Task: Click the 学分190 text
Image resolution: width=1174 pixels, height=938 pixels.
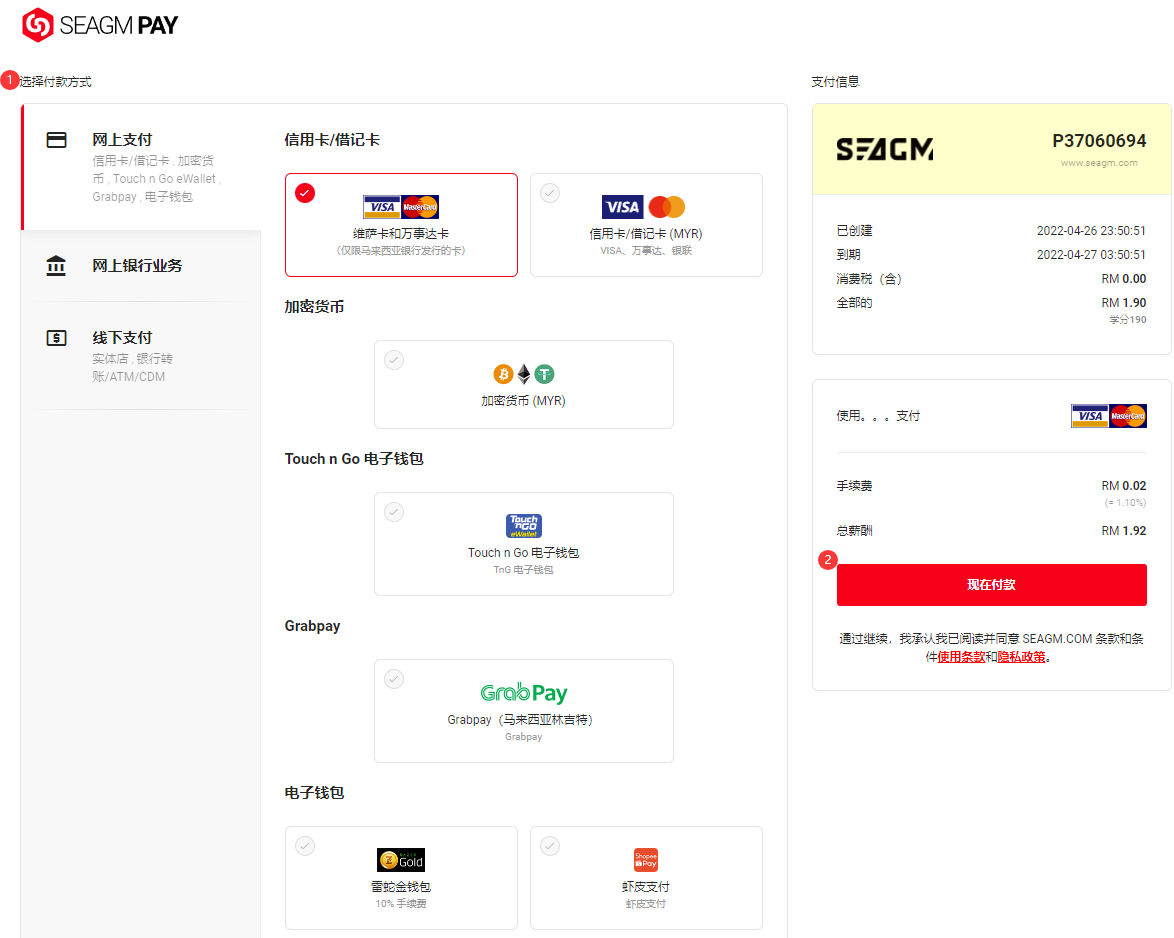Action: click(x=1128, y=320)
